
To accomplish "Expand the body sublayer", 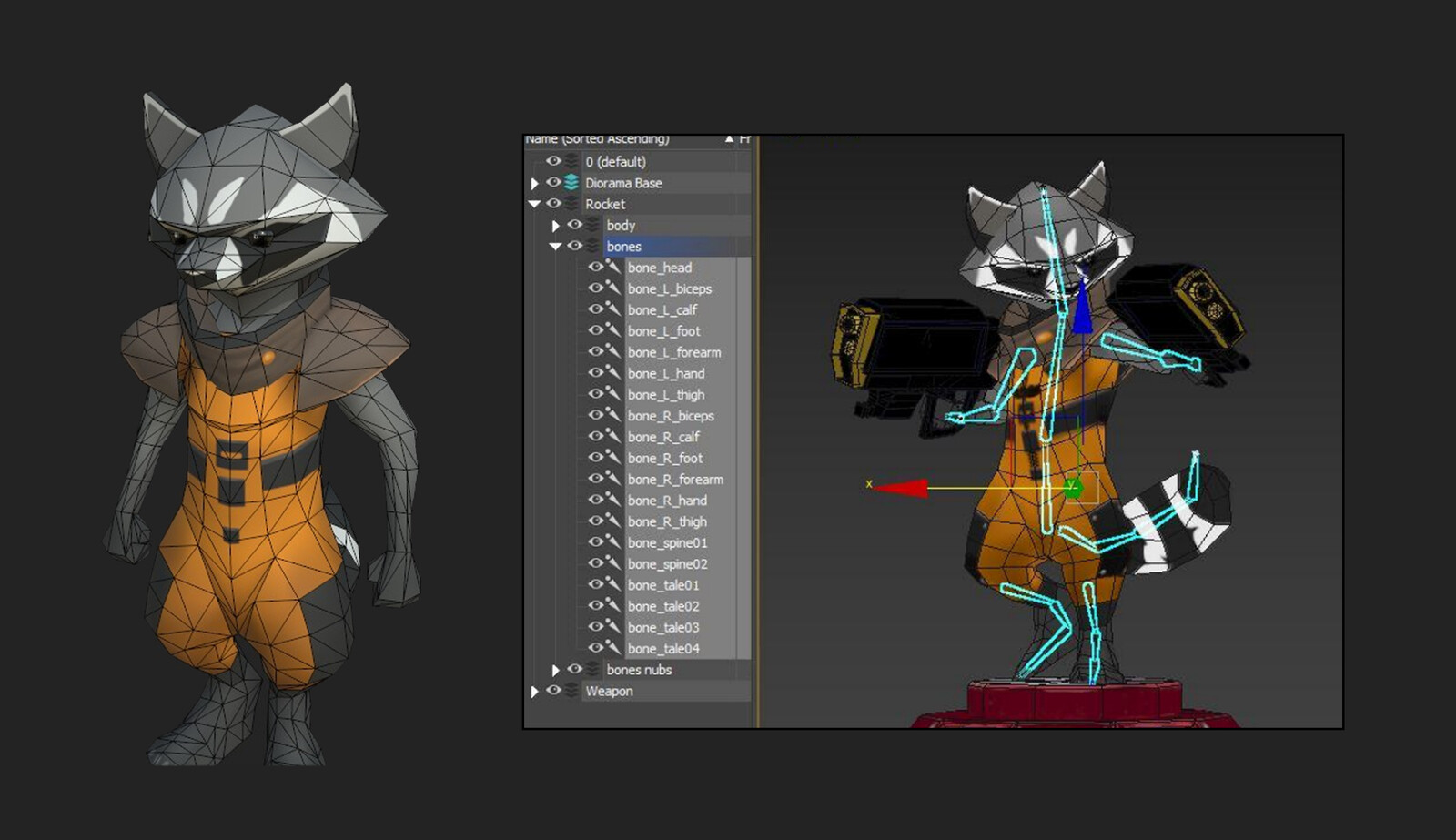I will [556, 226].
